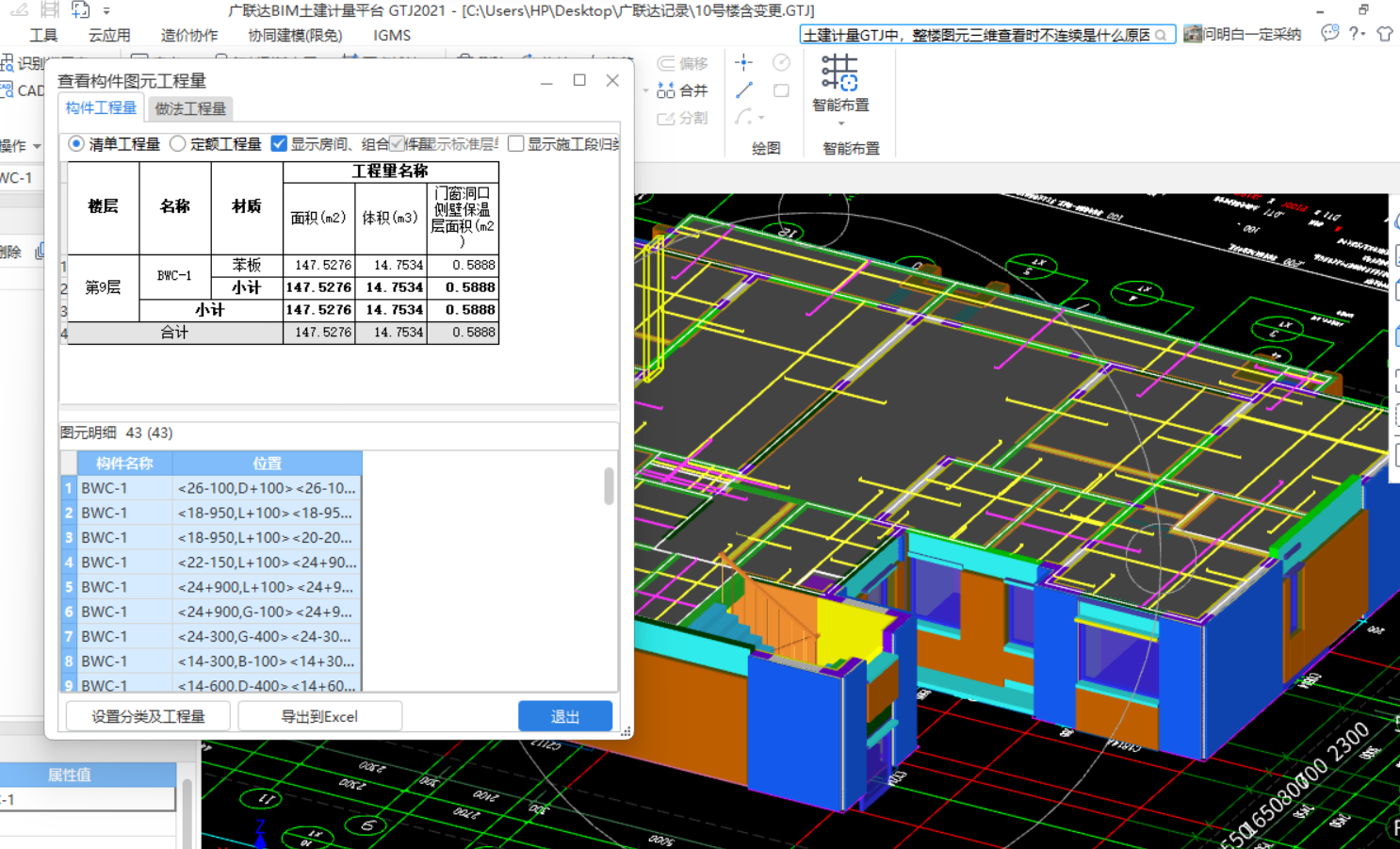Select row 8 BWC-1 <14-300,B-100>
This screenshot has width=1400, height=849.
(x=212, y=661)
